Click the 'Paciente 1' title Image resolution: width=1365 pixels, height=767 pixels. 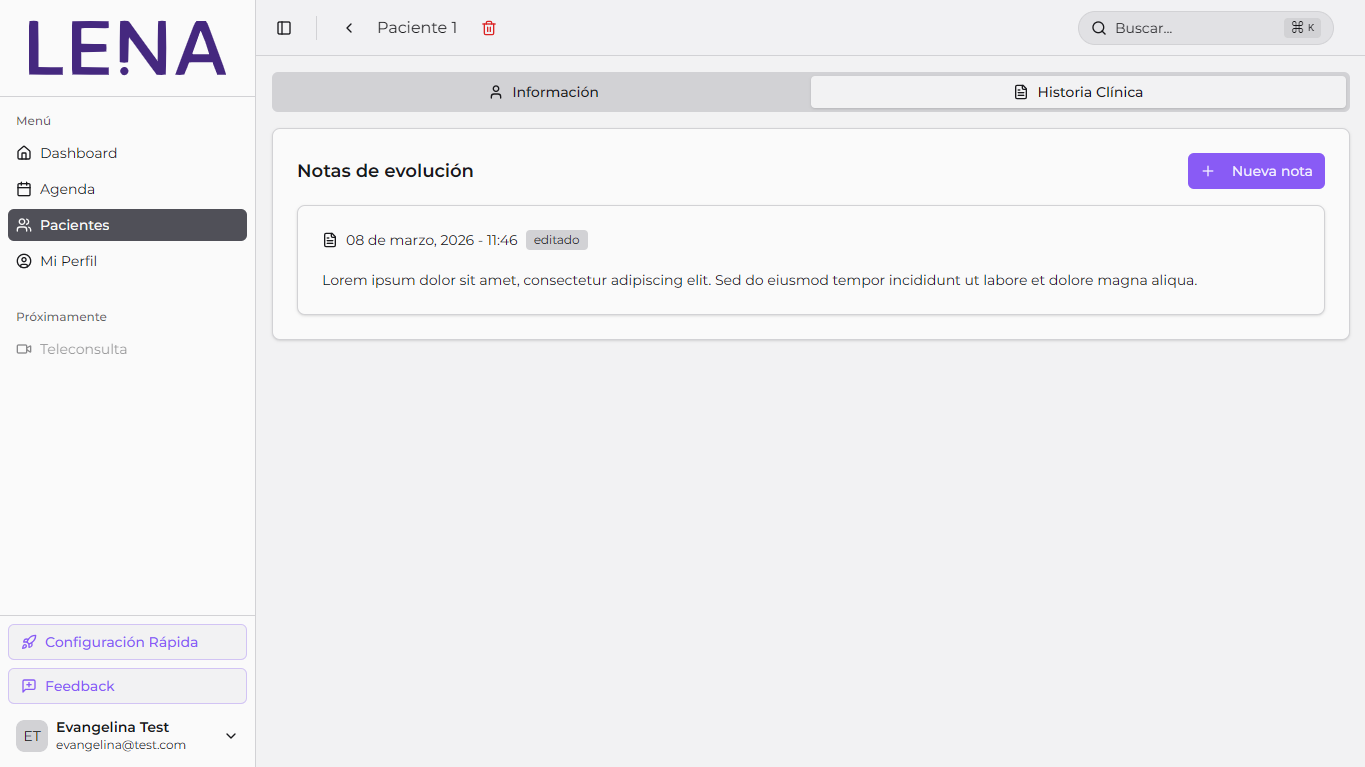pyautogui.click(x=417, y=28)
